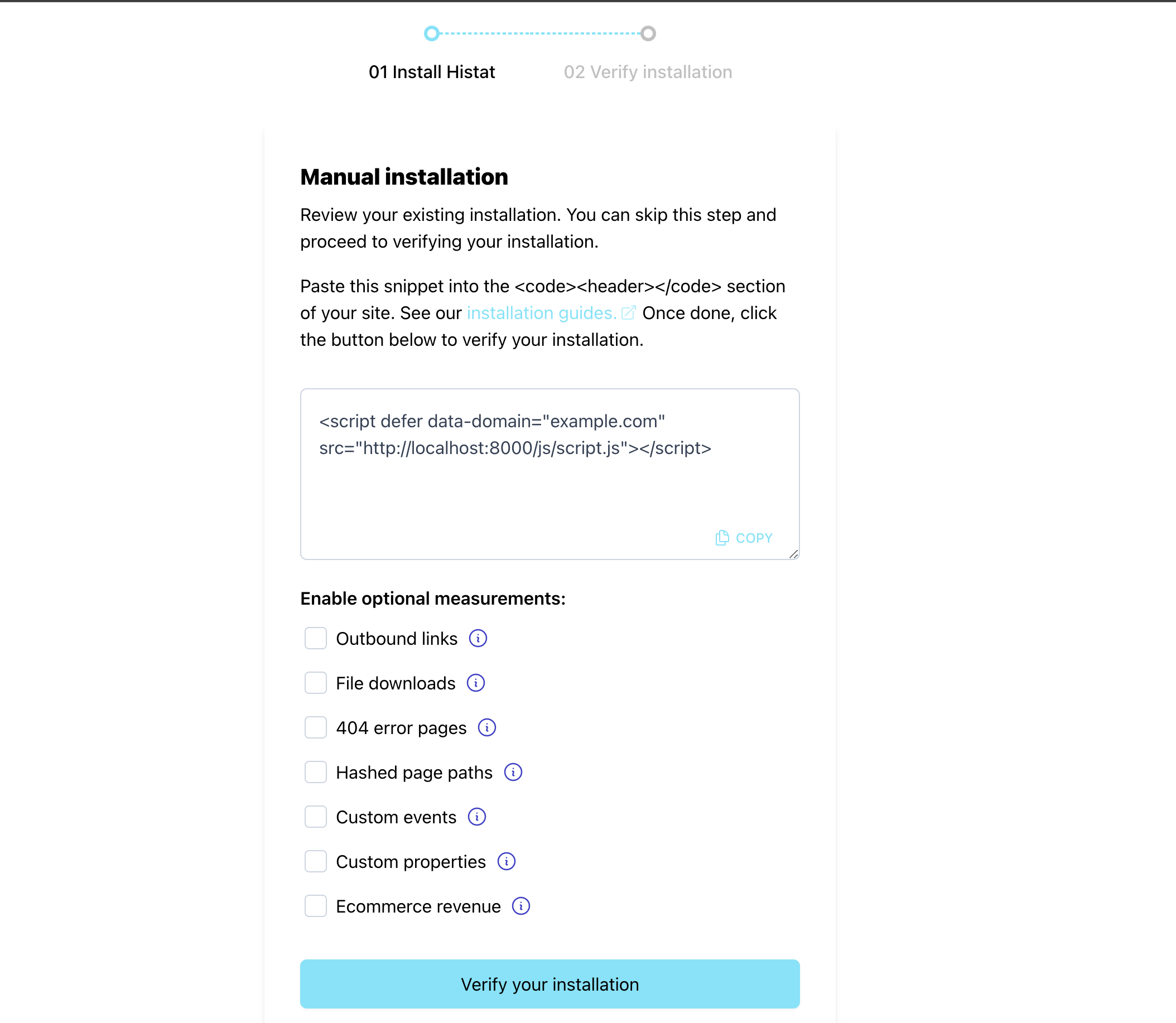This screenshot has height=1023, width=1176.
Task: Click the Verify your installation button
Action: click(x=550, y=984)
